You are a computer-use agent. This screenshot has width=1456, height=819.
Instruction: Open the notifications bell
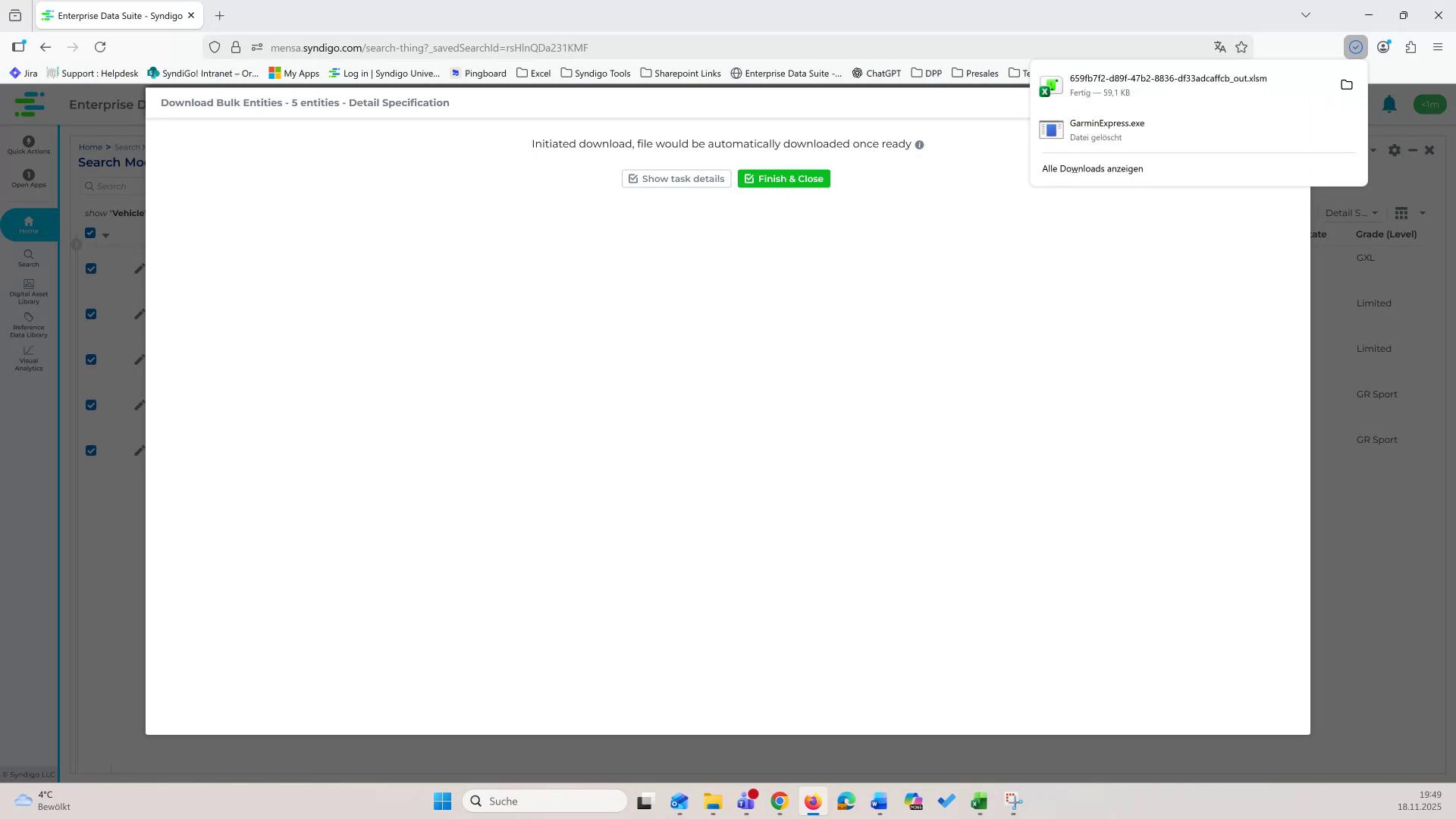tap(1389, 104)
